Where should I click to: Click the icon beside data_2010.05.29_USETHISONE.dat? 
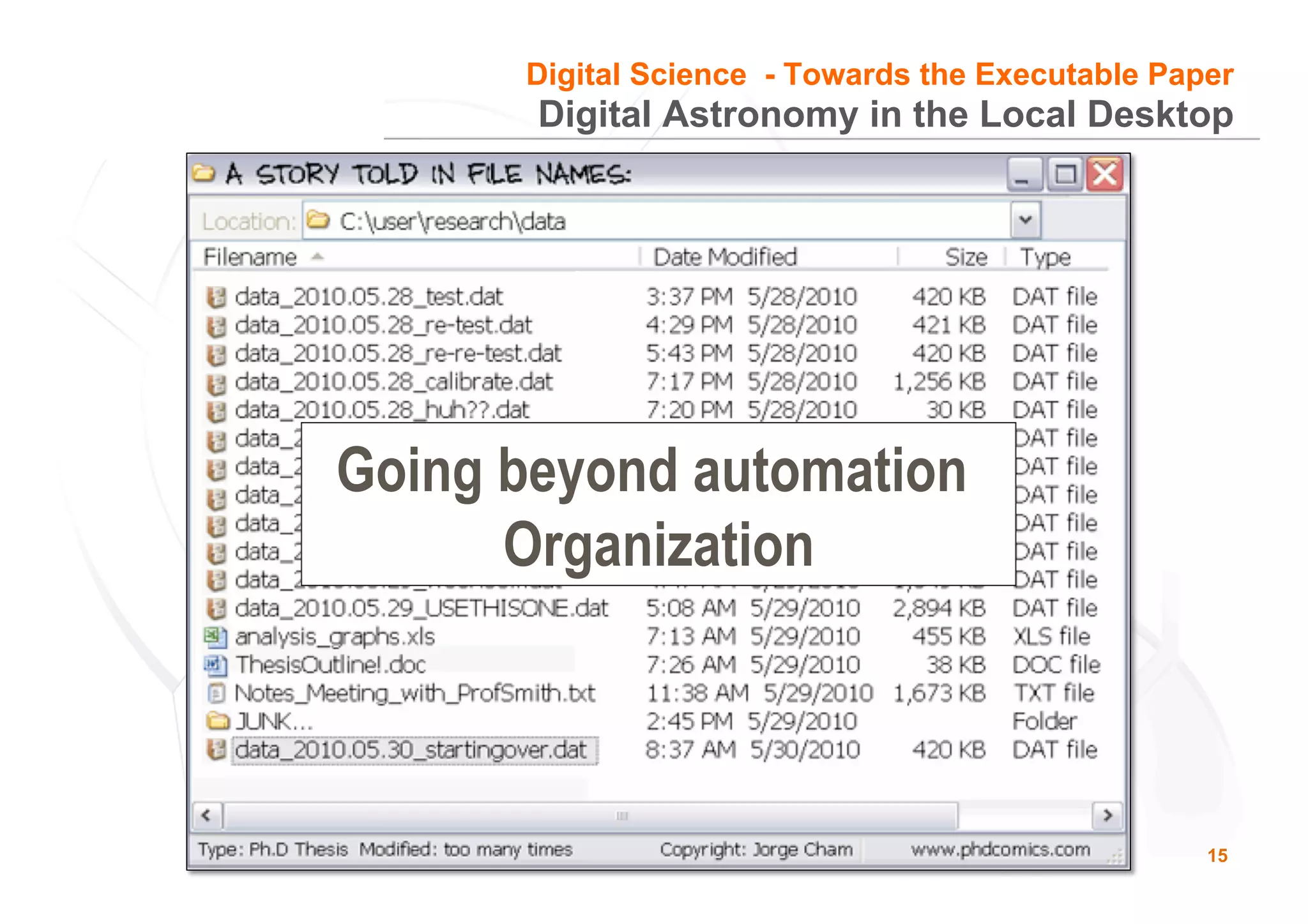pos(217,609)
